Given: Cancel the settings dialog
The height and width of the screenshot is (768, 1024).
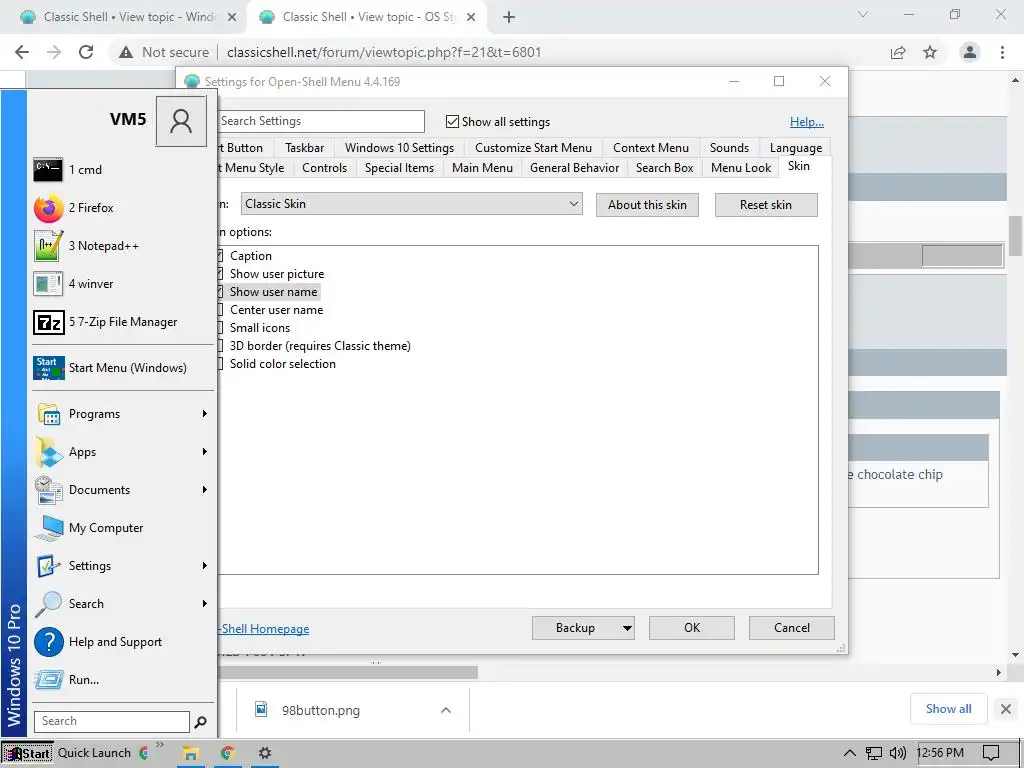Looking at the screenshot, I should 792,628.
